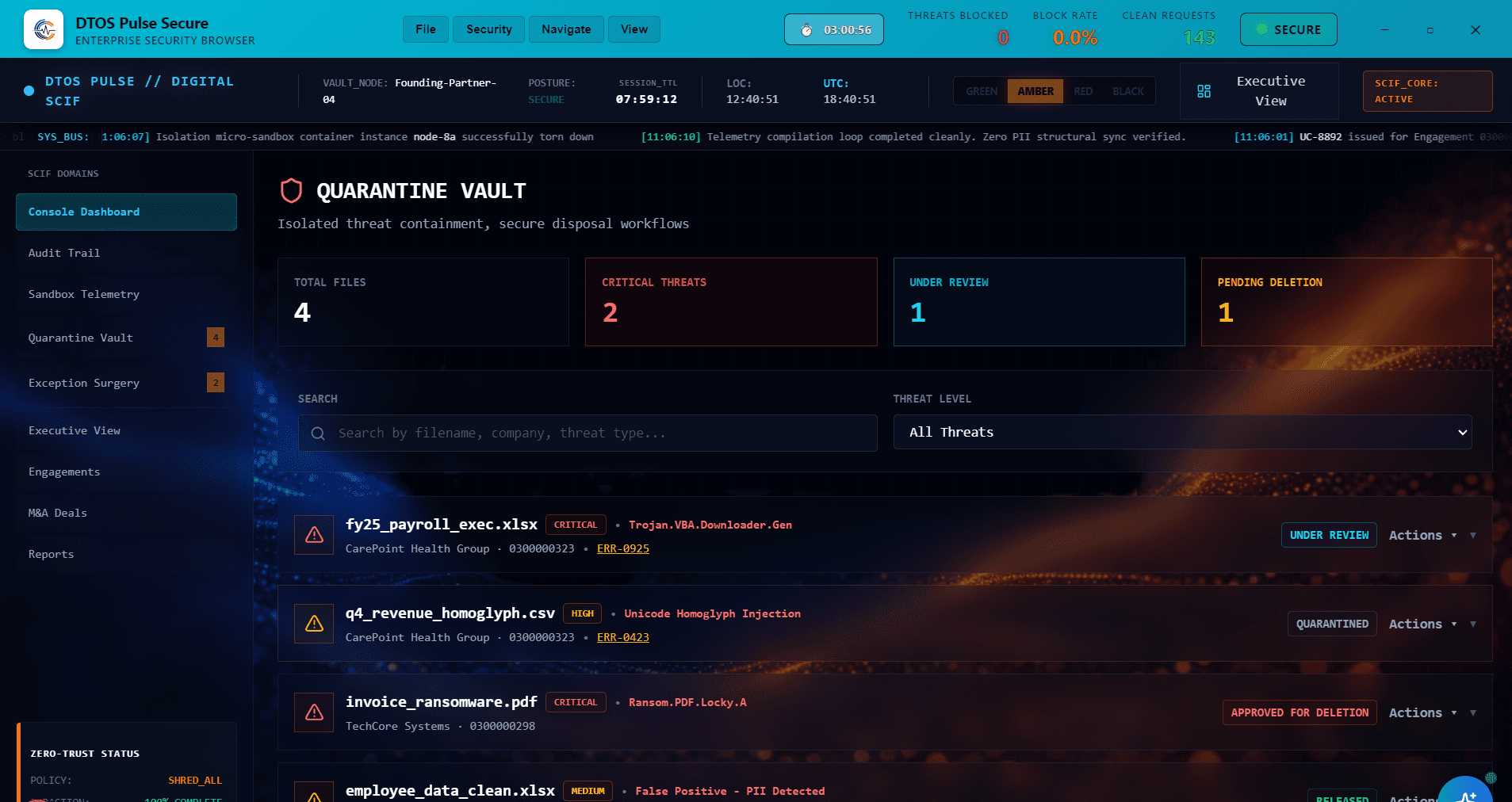The height and width of the screenshot is (802, 1512).
Task: Open Sandbox Telemetry domain
Action: [126, 295]
